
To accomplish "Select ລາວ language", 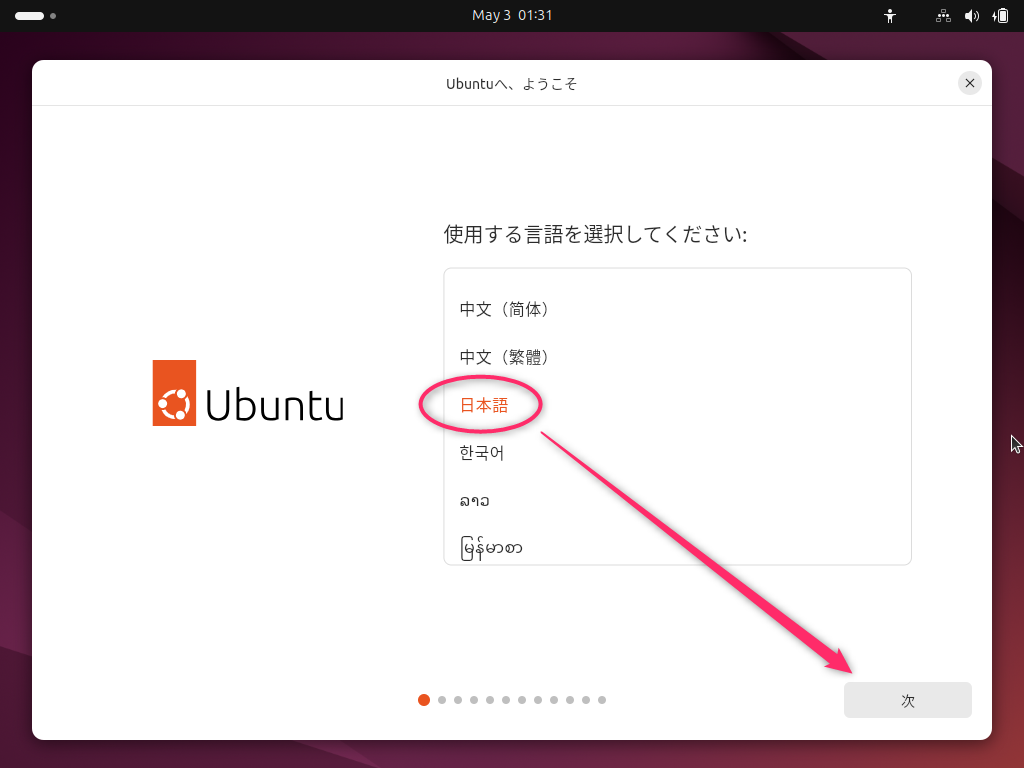I will click(x=677, y=500).
